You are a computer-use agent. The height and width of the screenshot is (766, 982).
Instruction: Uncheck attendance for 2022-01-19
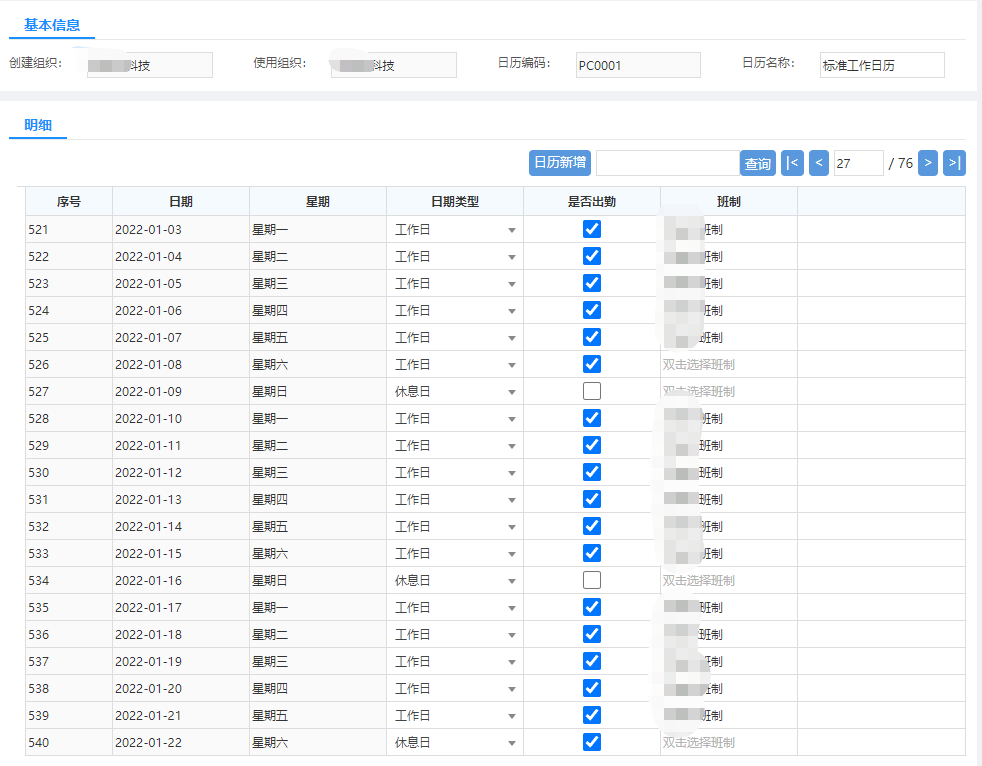592,661
